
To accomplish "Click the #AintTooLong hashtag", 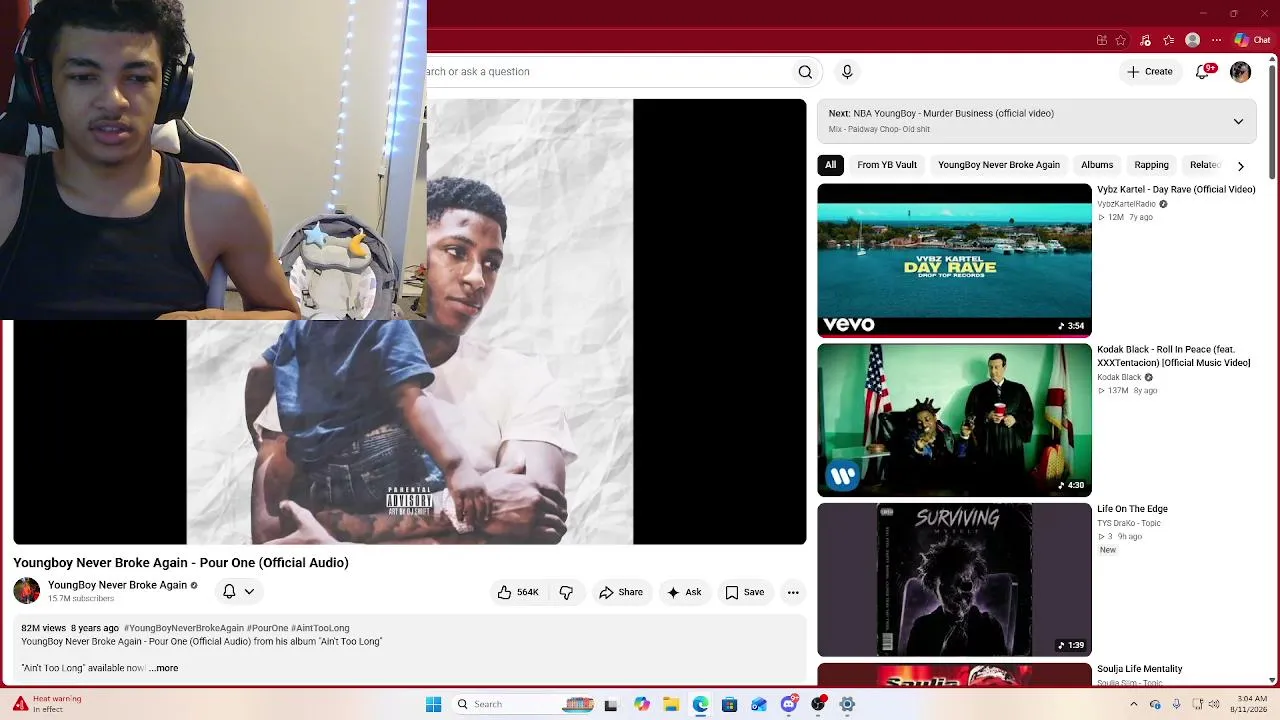I will (320, 628).
